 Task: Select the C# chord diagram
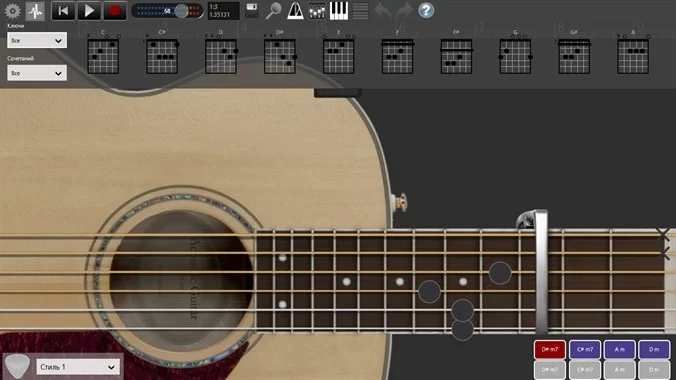pyautogui.click(x=162, y=52)
